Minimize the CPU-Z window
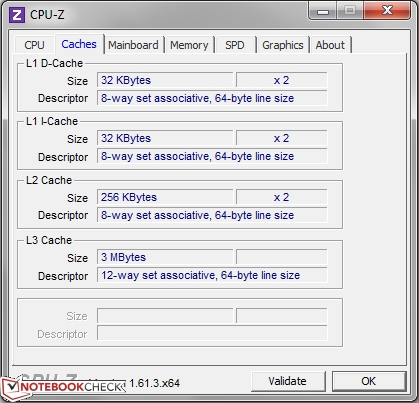Screen dimensions: 419x403 323,12
